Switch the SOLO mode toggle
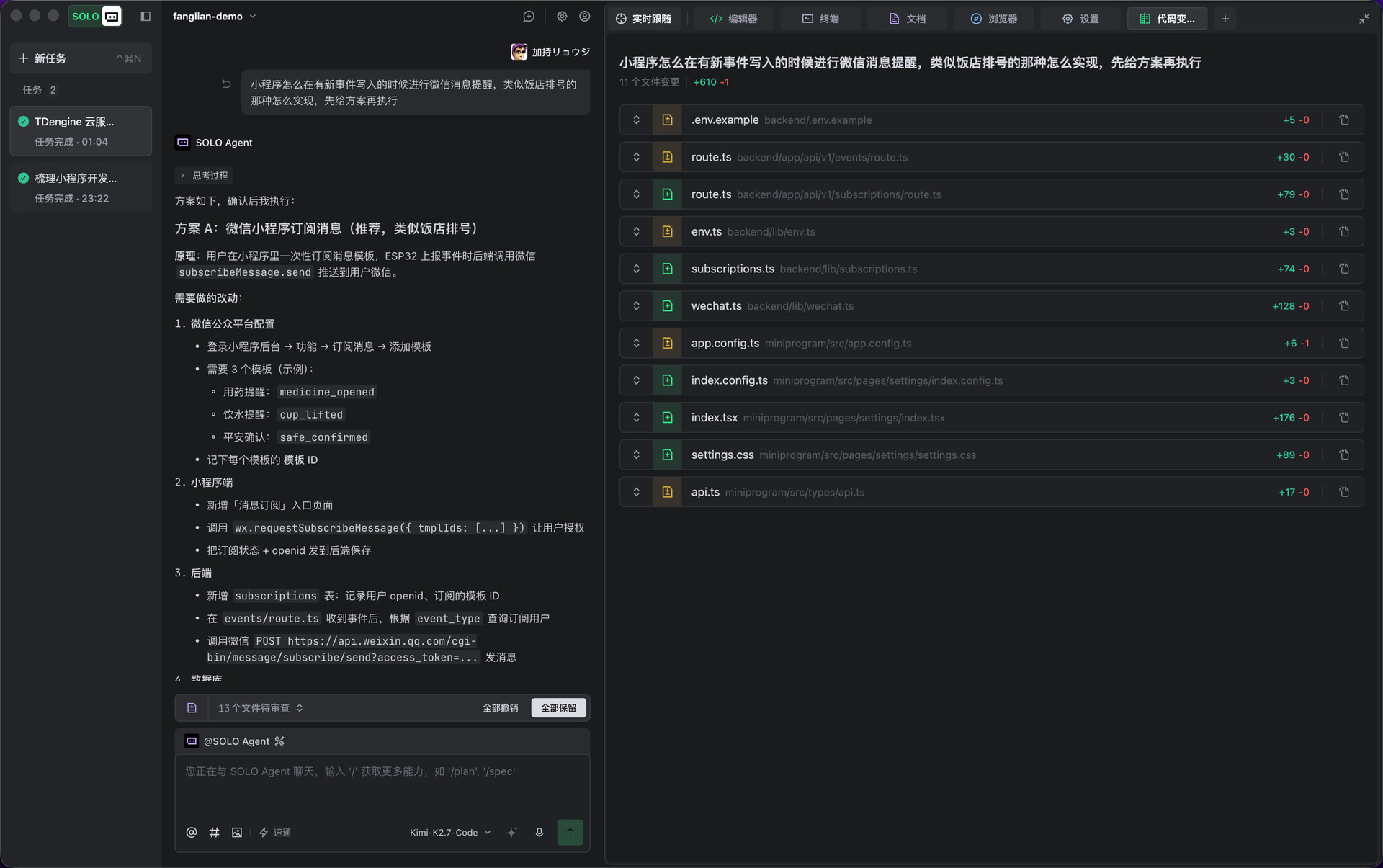The image size is (1383, 868). (x=95, y=17)
